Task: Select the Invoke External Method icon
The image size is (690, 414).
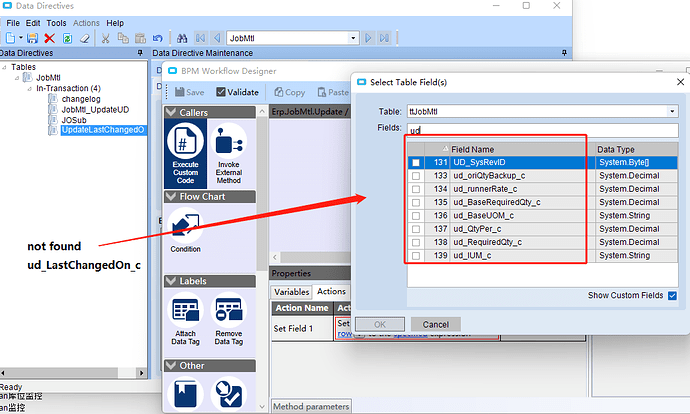Action: pos(228,154)
